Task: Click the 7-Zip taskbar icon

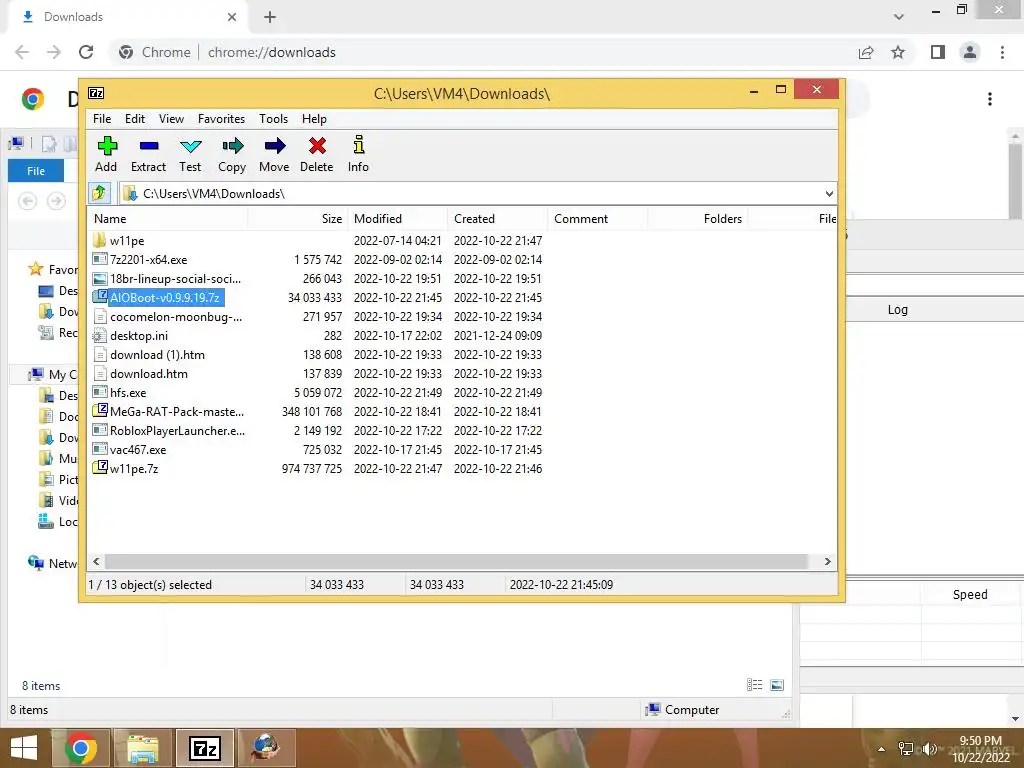Action: [x=205, y=748]
